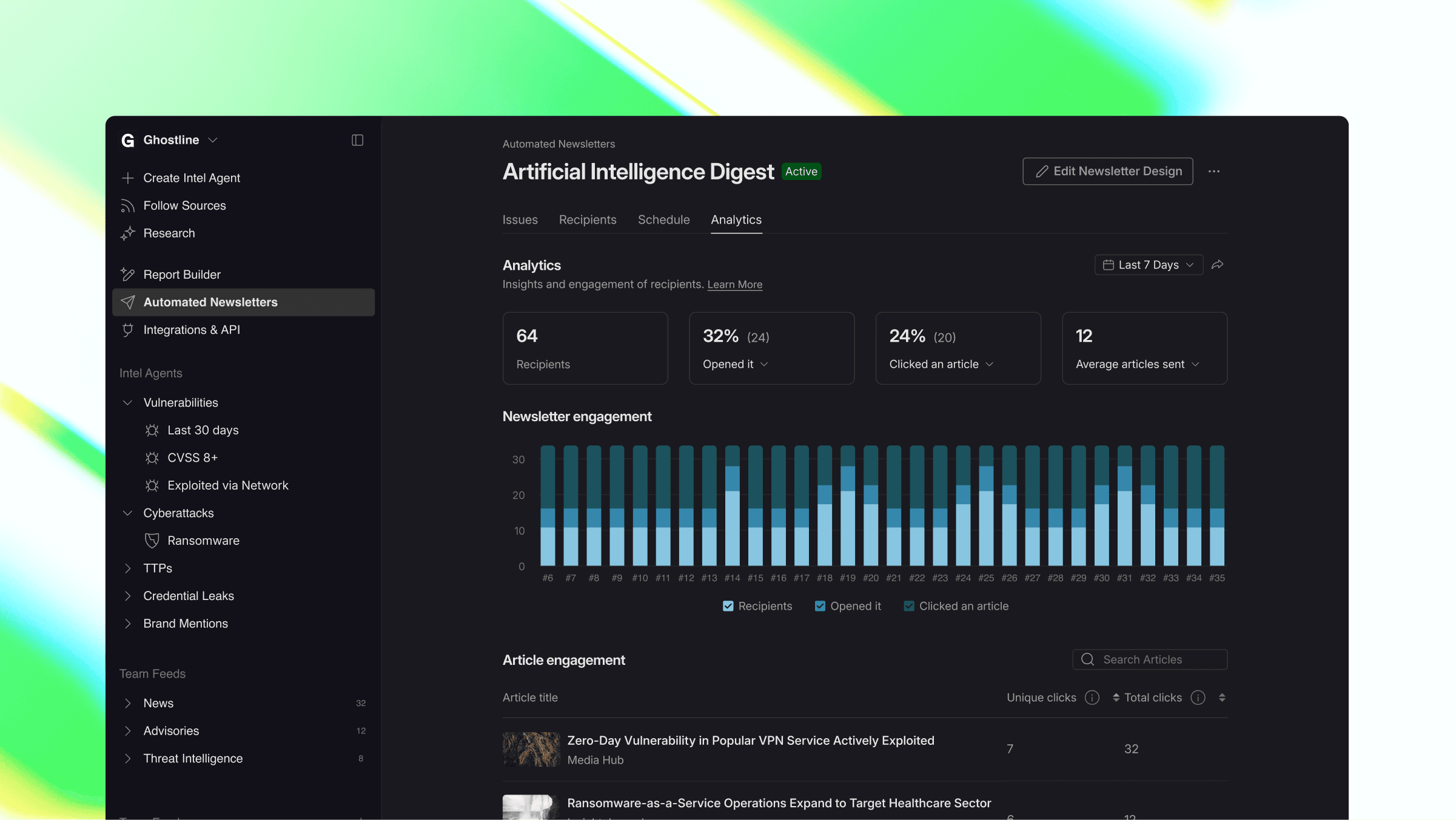Disable the Clicked an article checkbox
1456x820 pixels.
(908, 606)
